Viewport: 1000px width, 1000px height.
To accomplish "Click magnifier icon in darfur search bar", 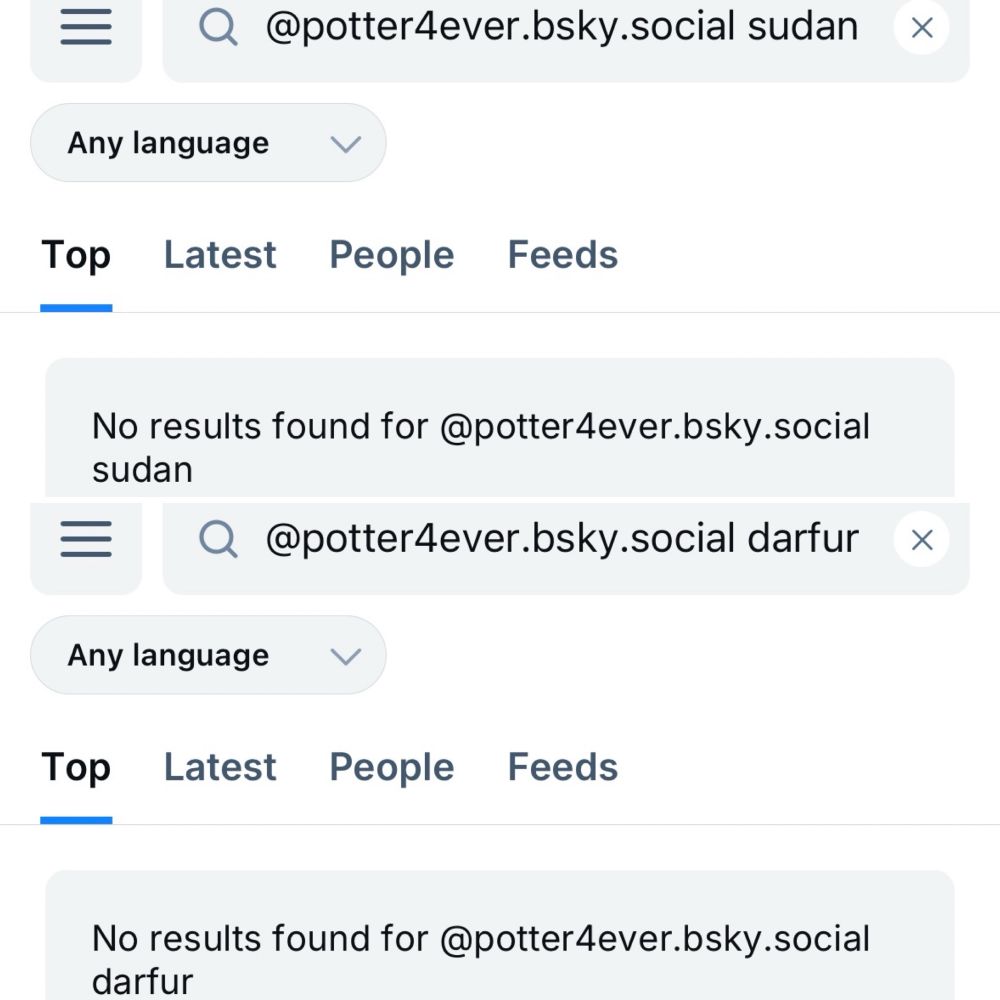I will [218, 540].
